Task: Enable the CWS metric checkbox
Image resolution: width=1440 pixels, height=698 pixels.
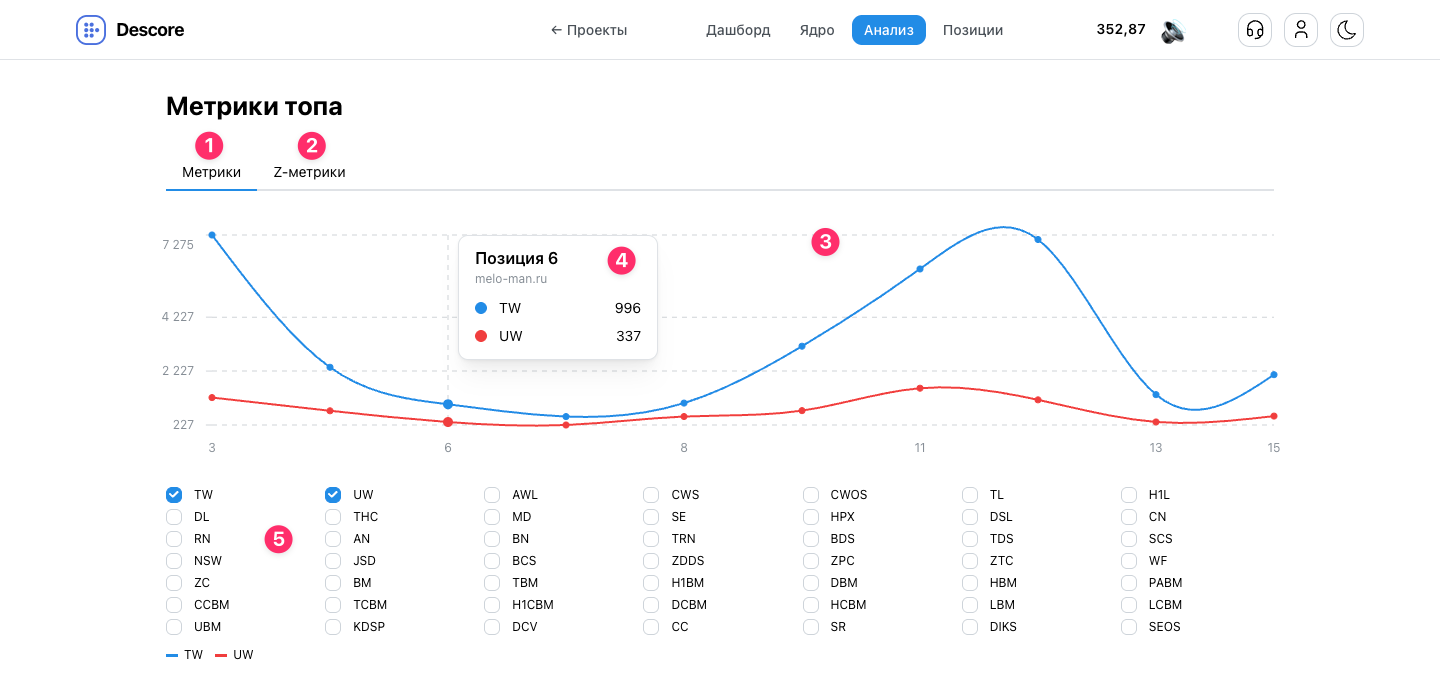Action: [x=651, y=495]
